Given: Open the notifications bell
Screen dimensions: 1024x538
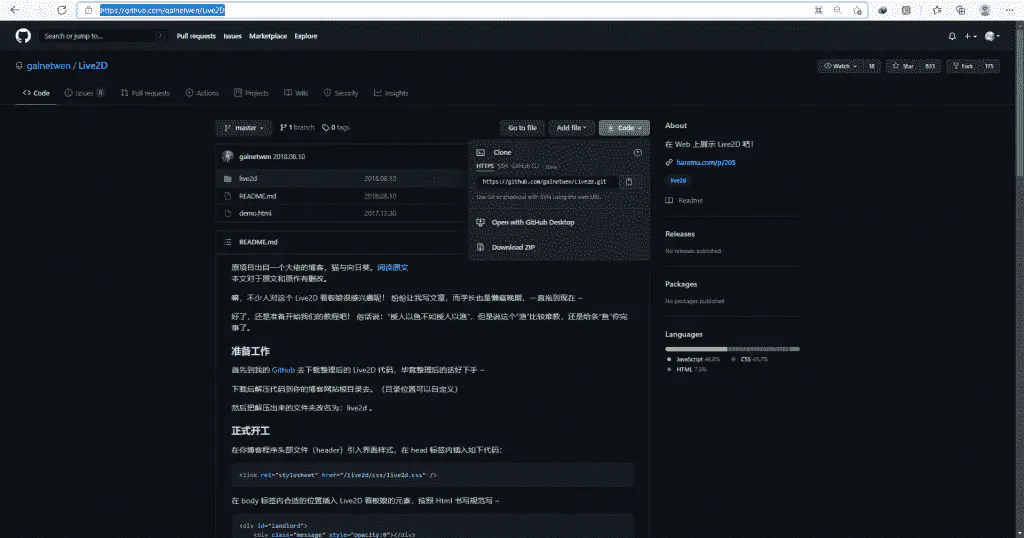Looking at the screenshot, I should (952, 37).
